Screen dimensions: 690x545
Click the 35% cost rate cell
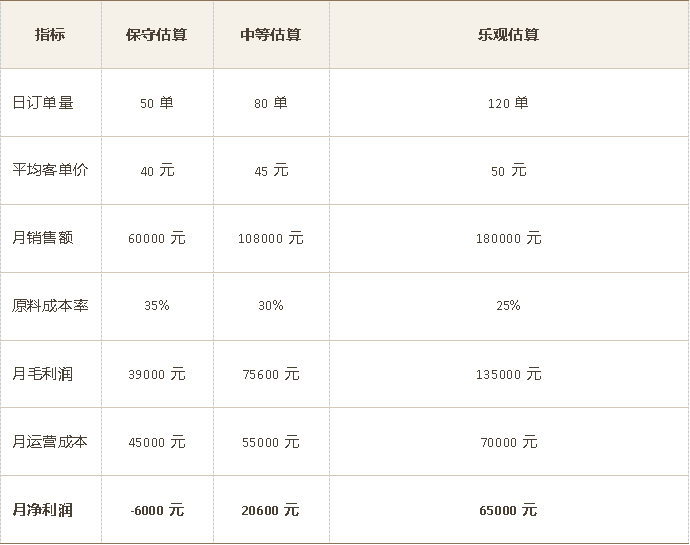(157, 306)
